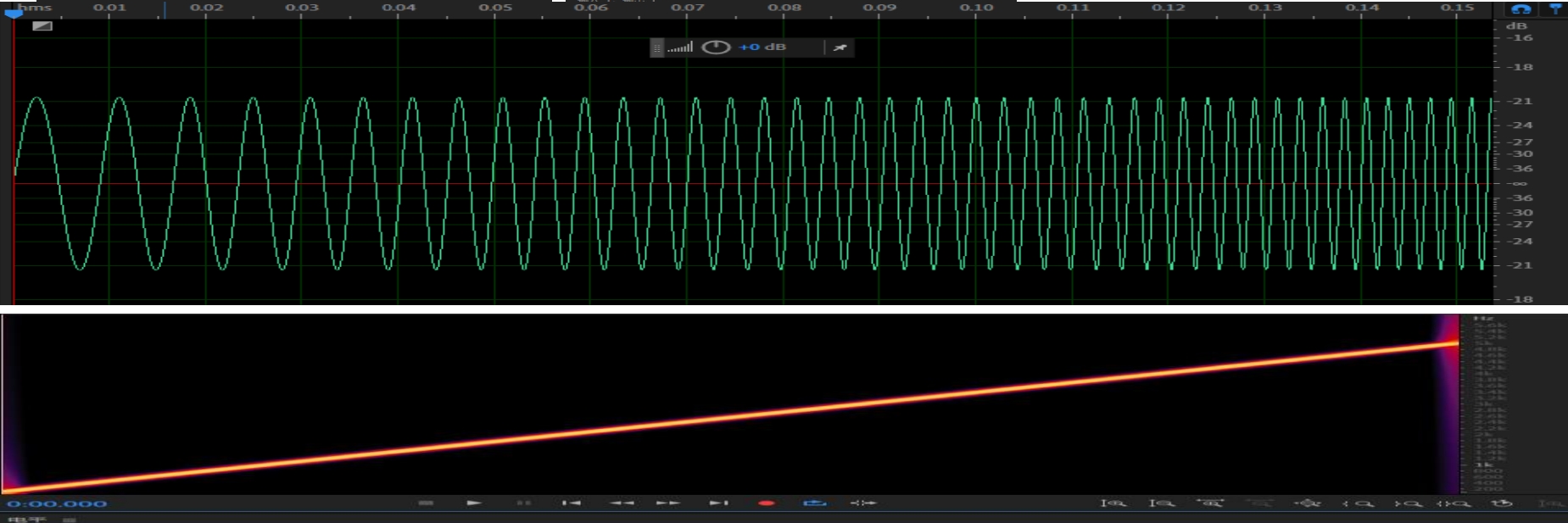Image resolution: width=1568 pixels, height=523 pixels.
Task: Adjust the HUD volume gain knob
Action: coord(716,47)
